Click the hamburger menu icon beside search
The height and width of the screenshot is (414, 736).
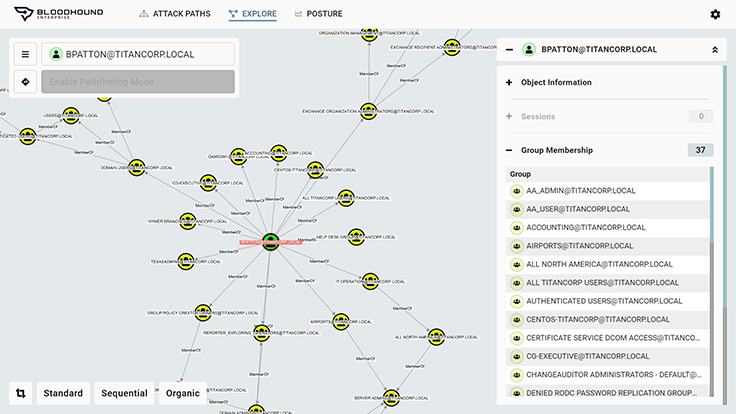point(25,54)
